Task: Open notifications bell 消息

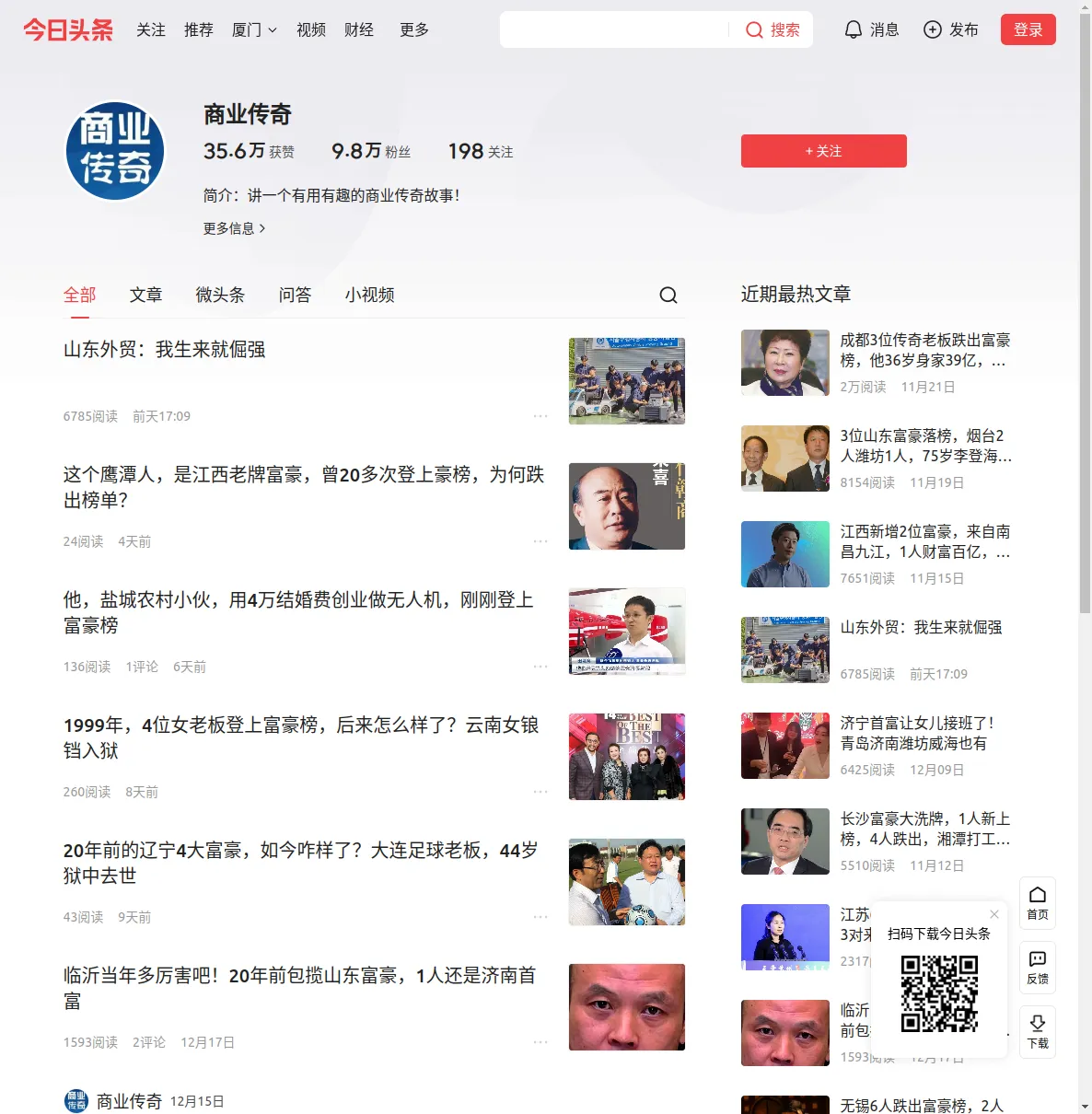Action: click(x=871, y=30)
